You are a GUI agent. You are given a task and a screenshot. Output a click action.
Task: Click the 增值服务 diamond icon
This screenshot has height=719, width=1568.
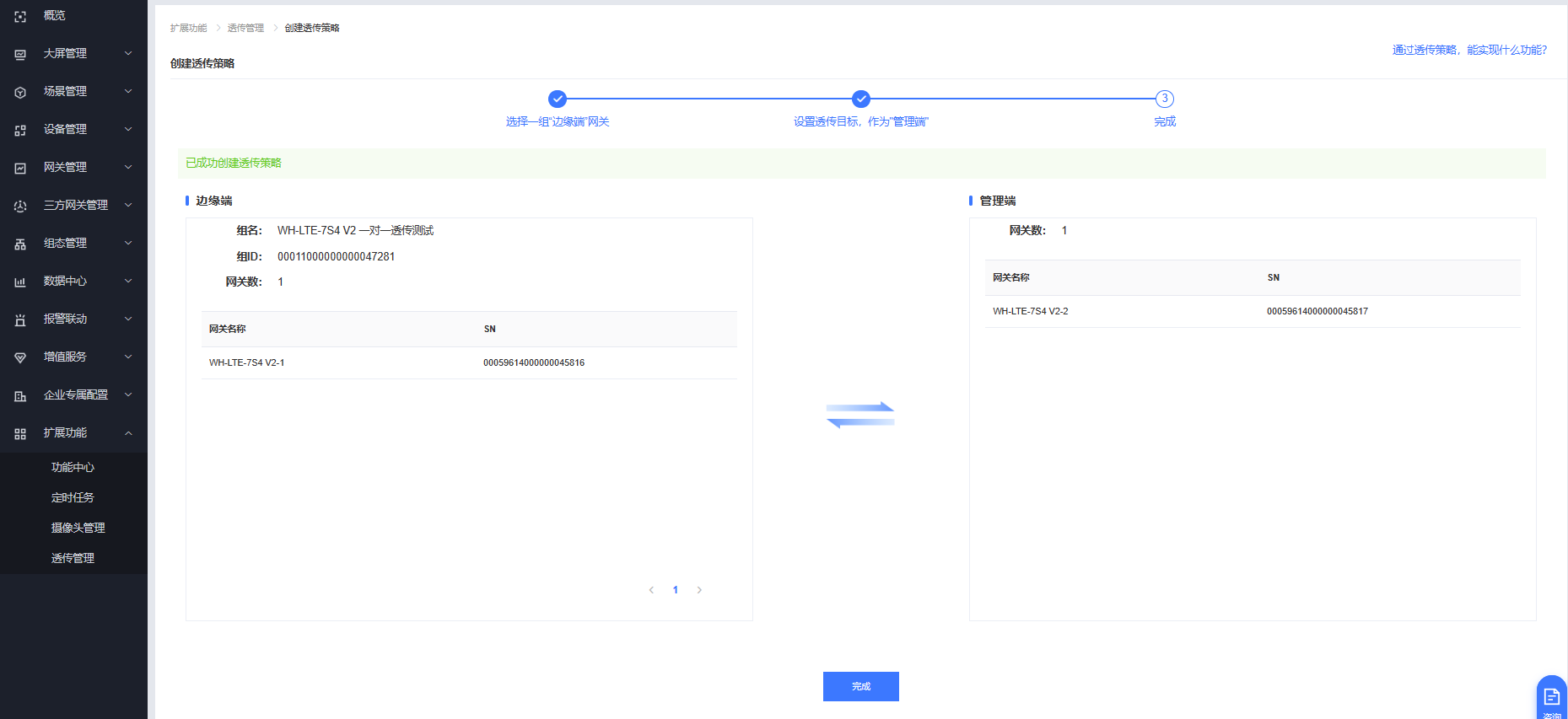tap(20, 357)
